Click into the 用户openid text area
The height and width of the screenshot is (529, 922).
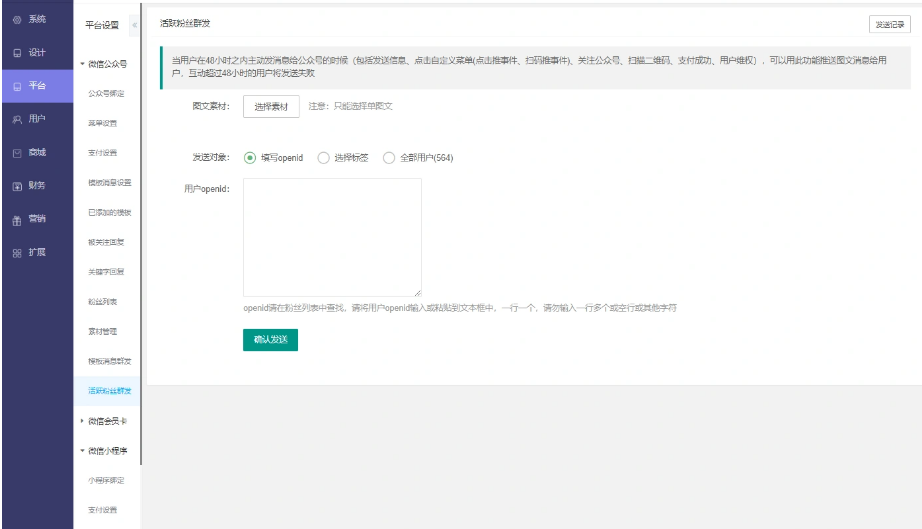(332, 237)
